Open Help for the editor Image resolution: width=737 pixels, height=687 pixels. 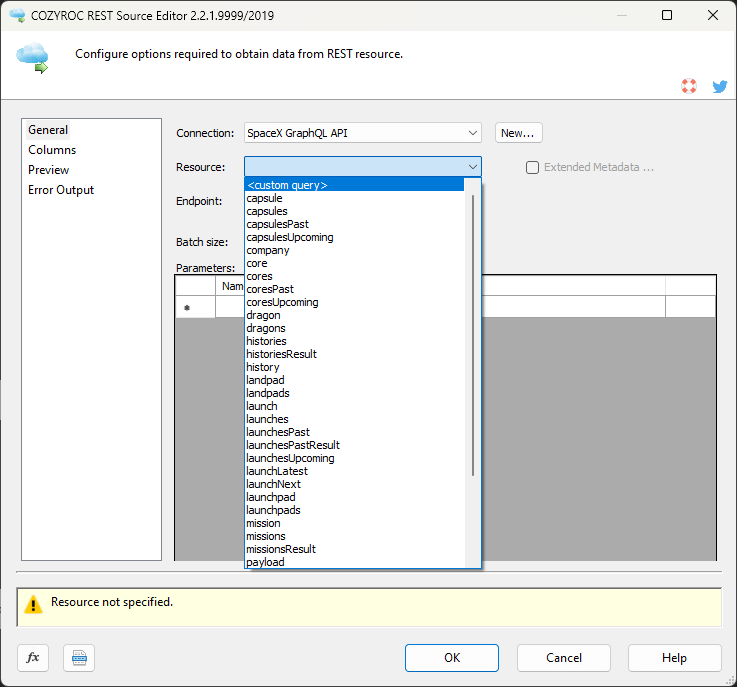pos(674,657)
